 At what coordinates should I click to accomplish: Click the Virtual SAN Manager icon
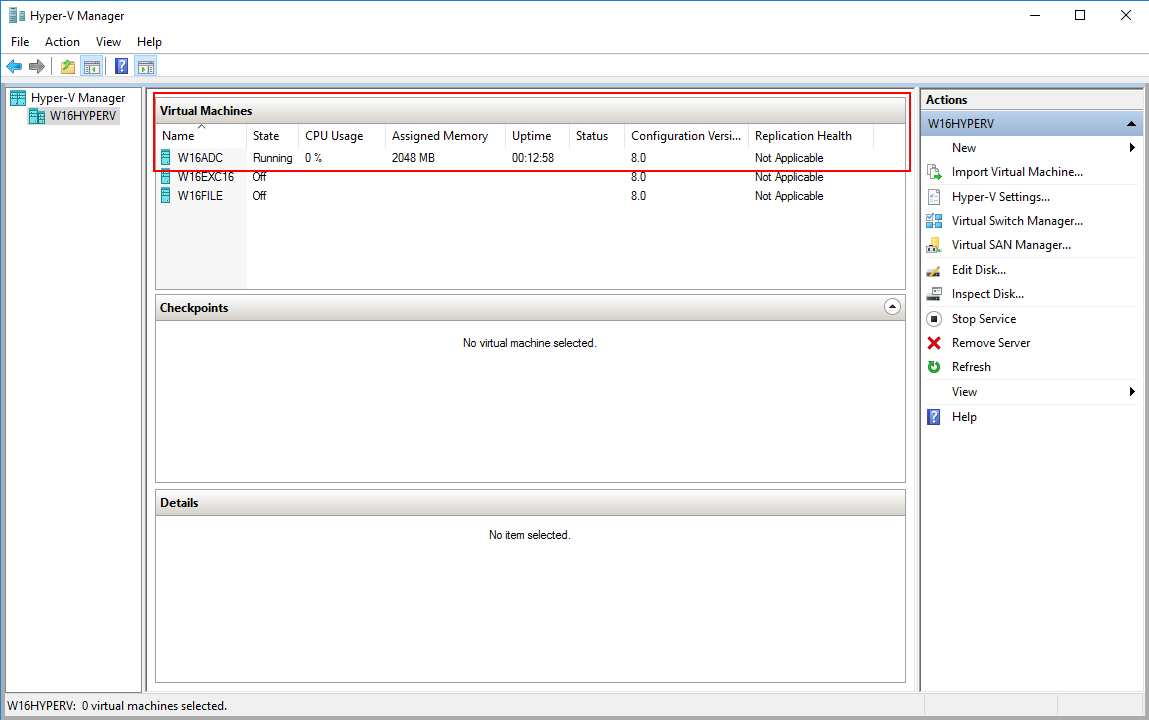(934, 245)
